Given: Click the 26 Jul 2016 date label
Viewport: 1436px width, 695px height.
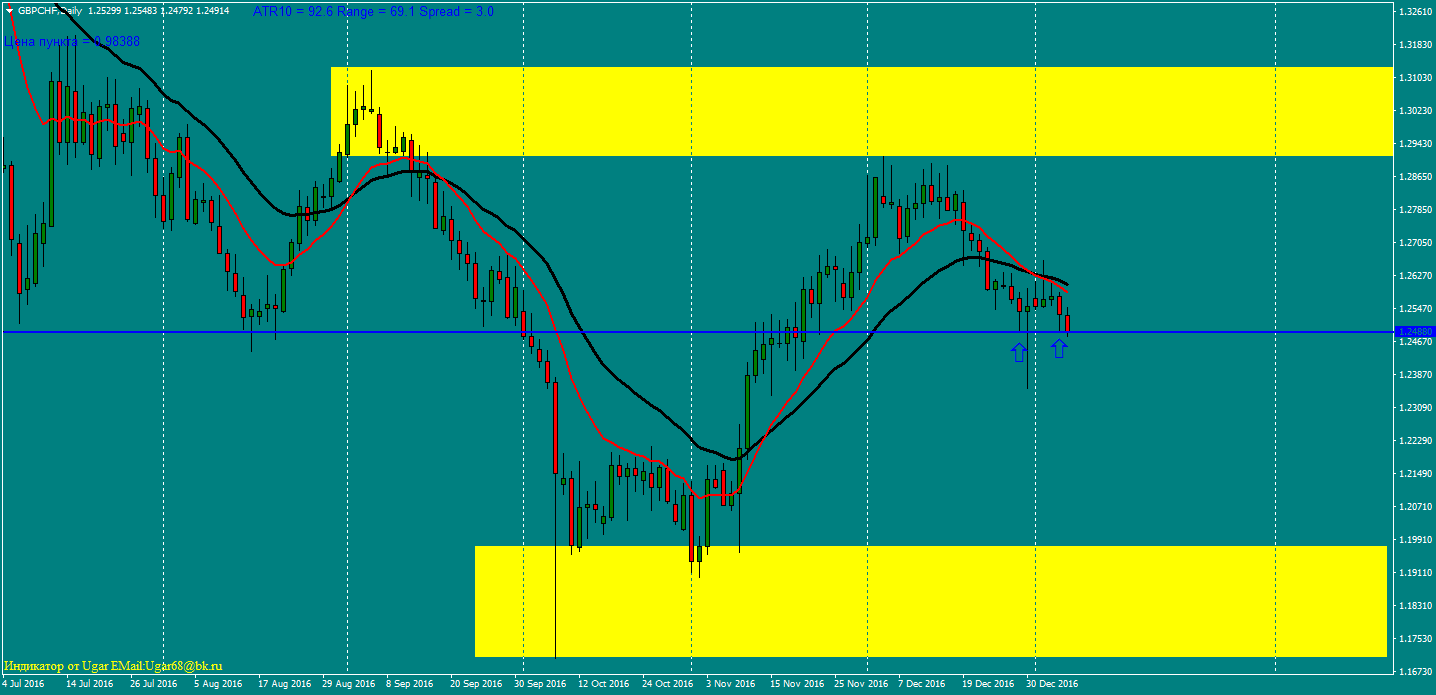Looking at the screenshot, I should (x=154, y=684).
